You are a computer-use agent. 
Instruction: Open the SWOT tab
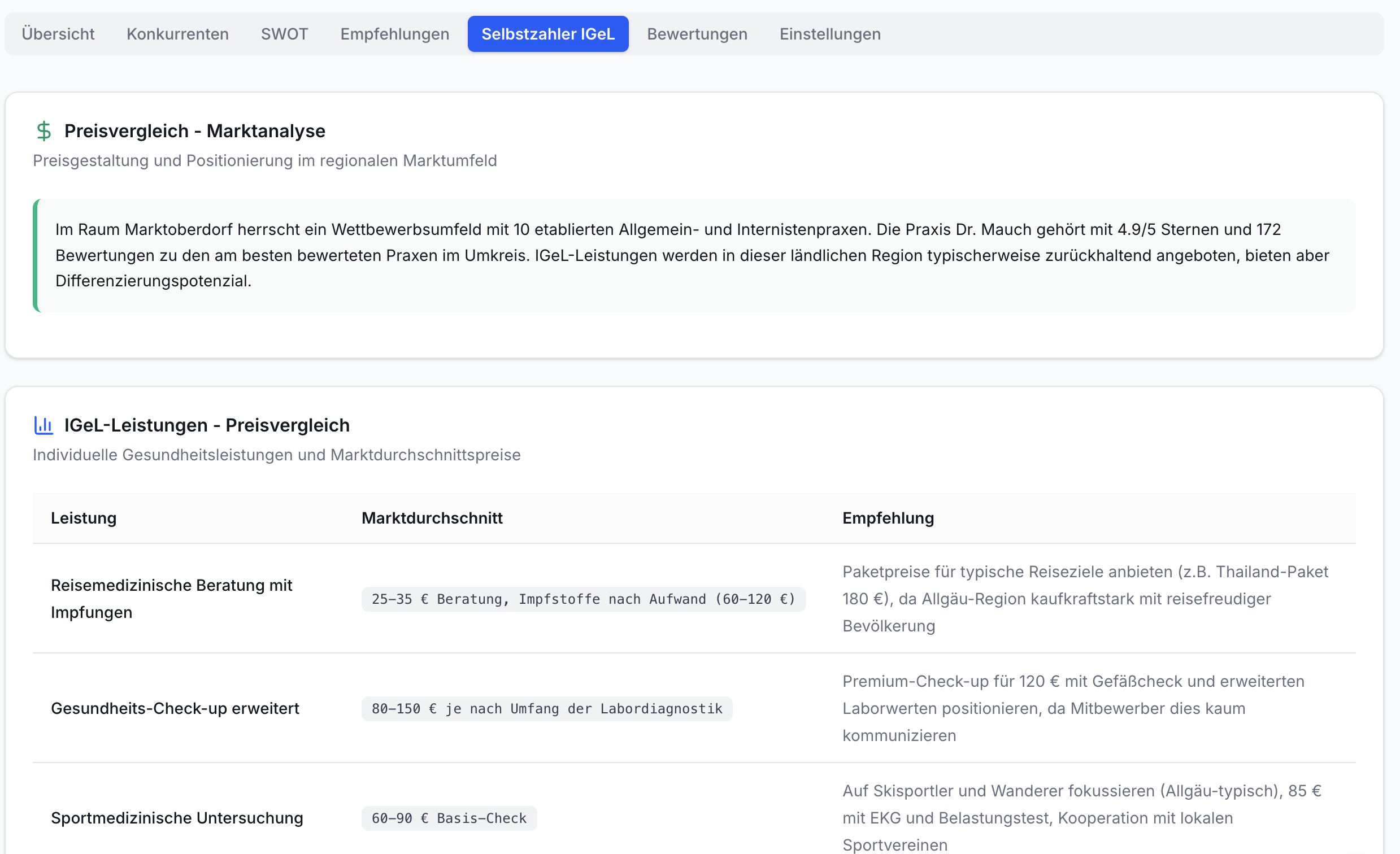coord(284,34)
